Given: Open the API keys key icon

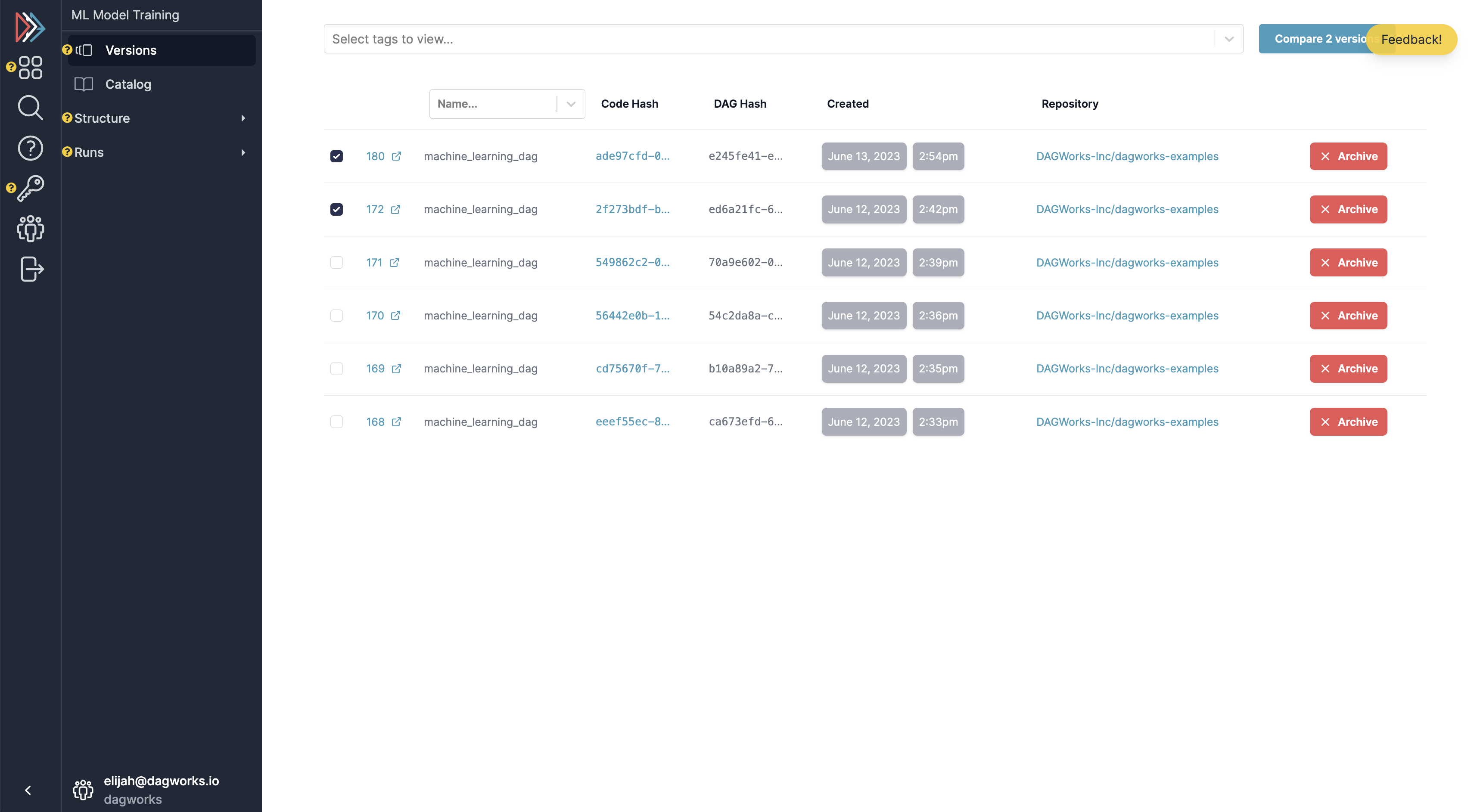Looking at the screenshot, I should 31,188.
